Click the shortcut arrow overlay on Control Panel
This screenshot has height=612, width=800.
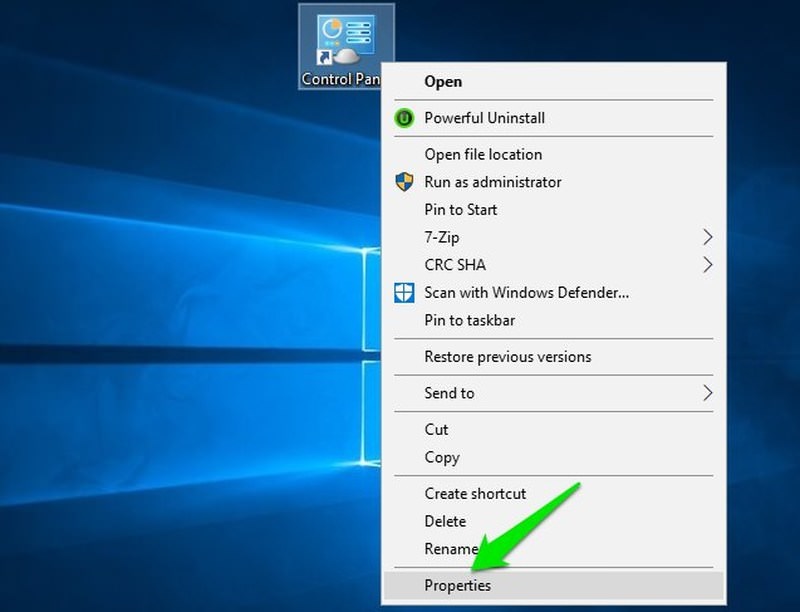pyautogui.click(x=326, y=58)
